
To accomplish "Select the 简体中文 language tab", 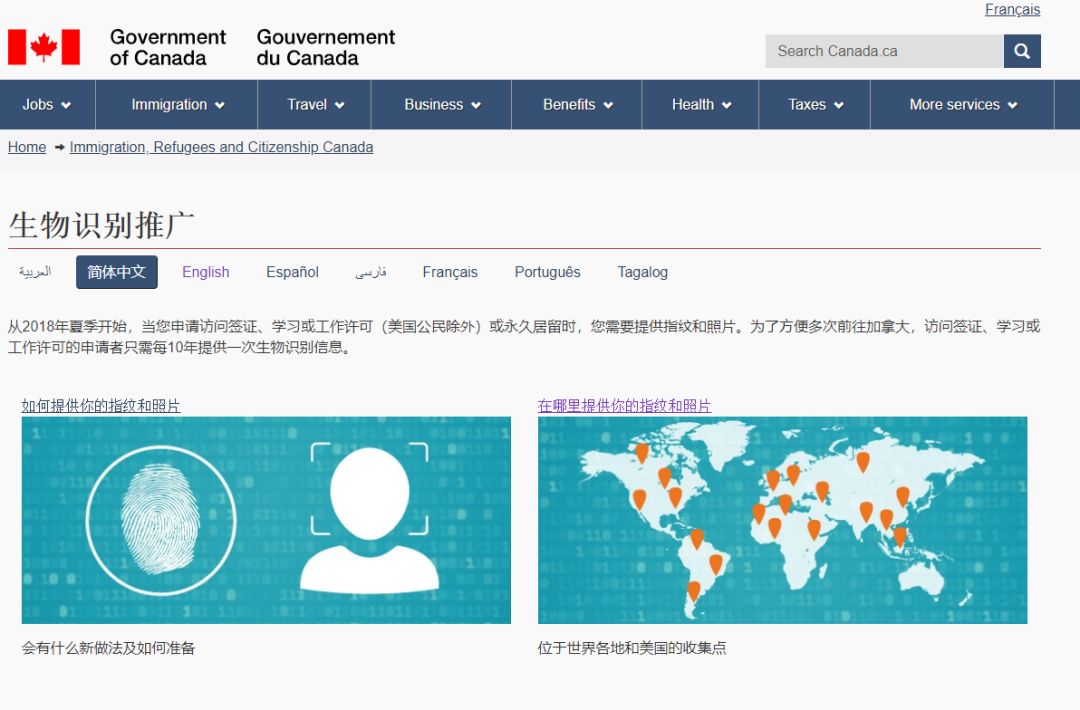I will click(x=116, y=272).
